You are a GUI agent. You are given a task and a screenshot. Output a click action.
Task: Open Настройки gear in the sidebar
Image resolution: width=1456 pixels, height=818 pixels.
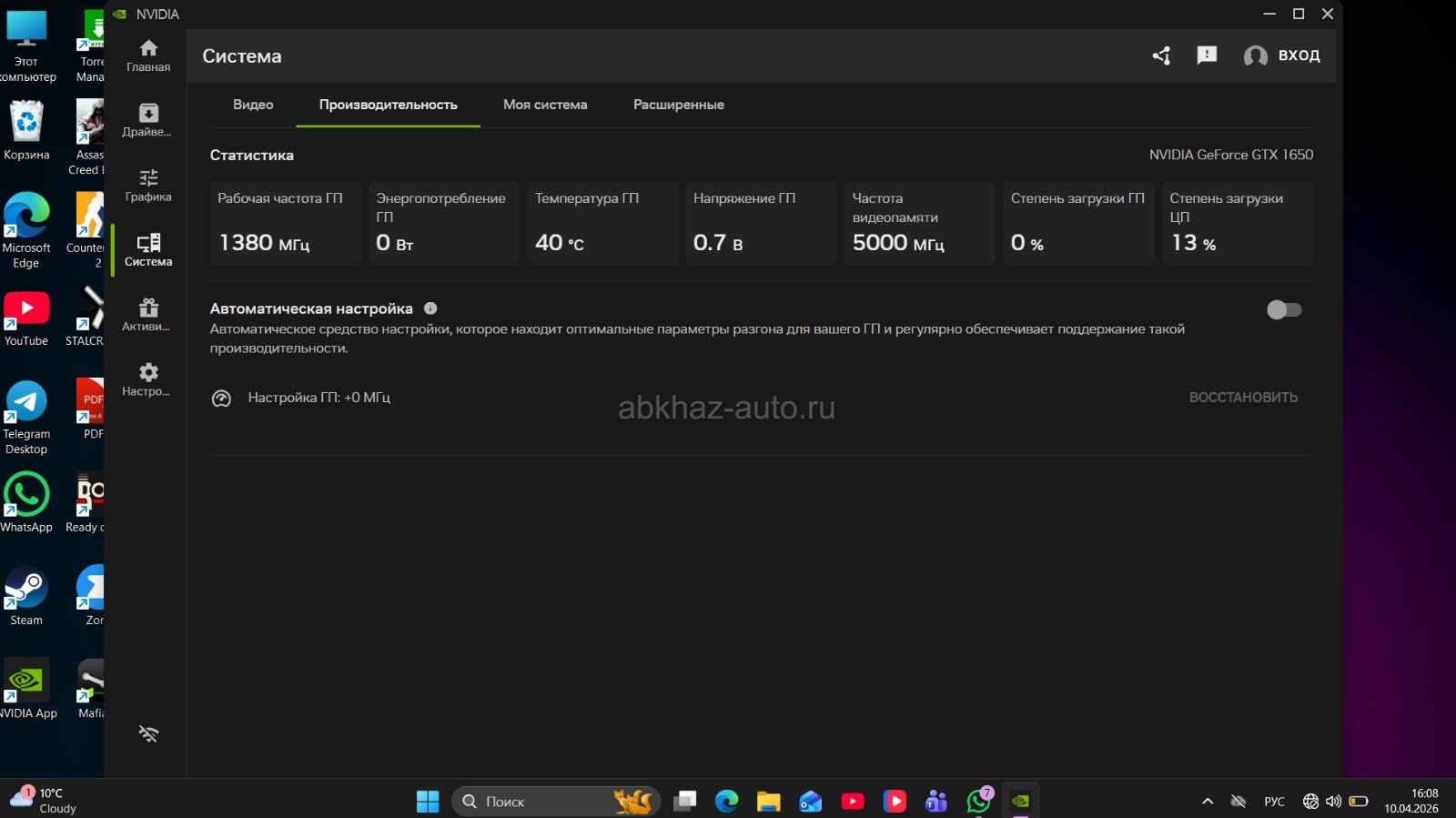[148, 379]
